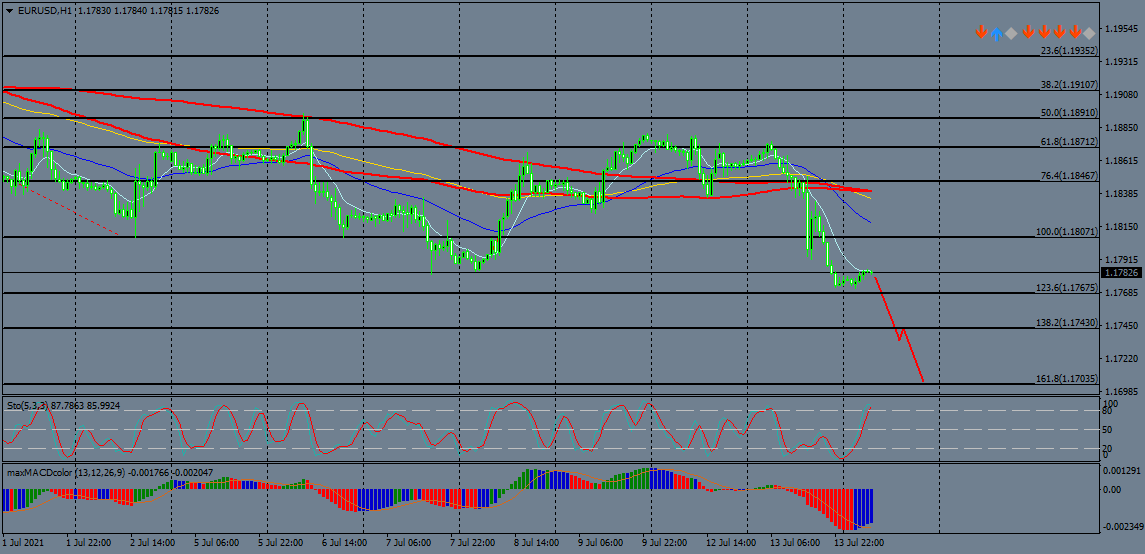Click the 1.19545 price scale value
Screen dimensions: 1145x554
pyautogui.click(x=1122, y=29)
